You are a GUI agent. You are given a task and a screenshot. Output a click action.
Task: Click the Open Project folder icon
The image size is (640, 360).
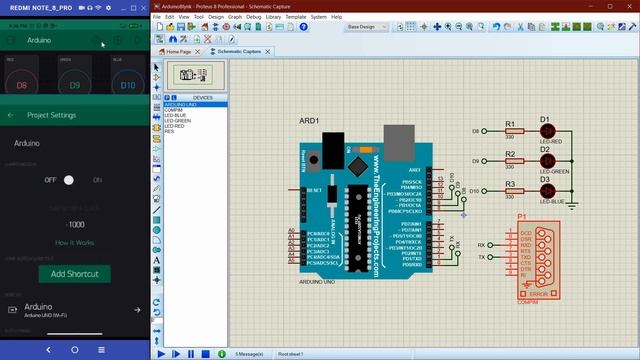click(x=170, y=27)
